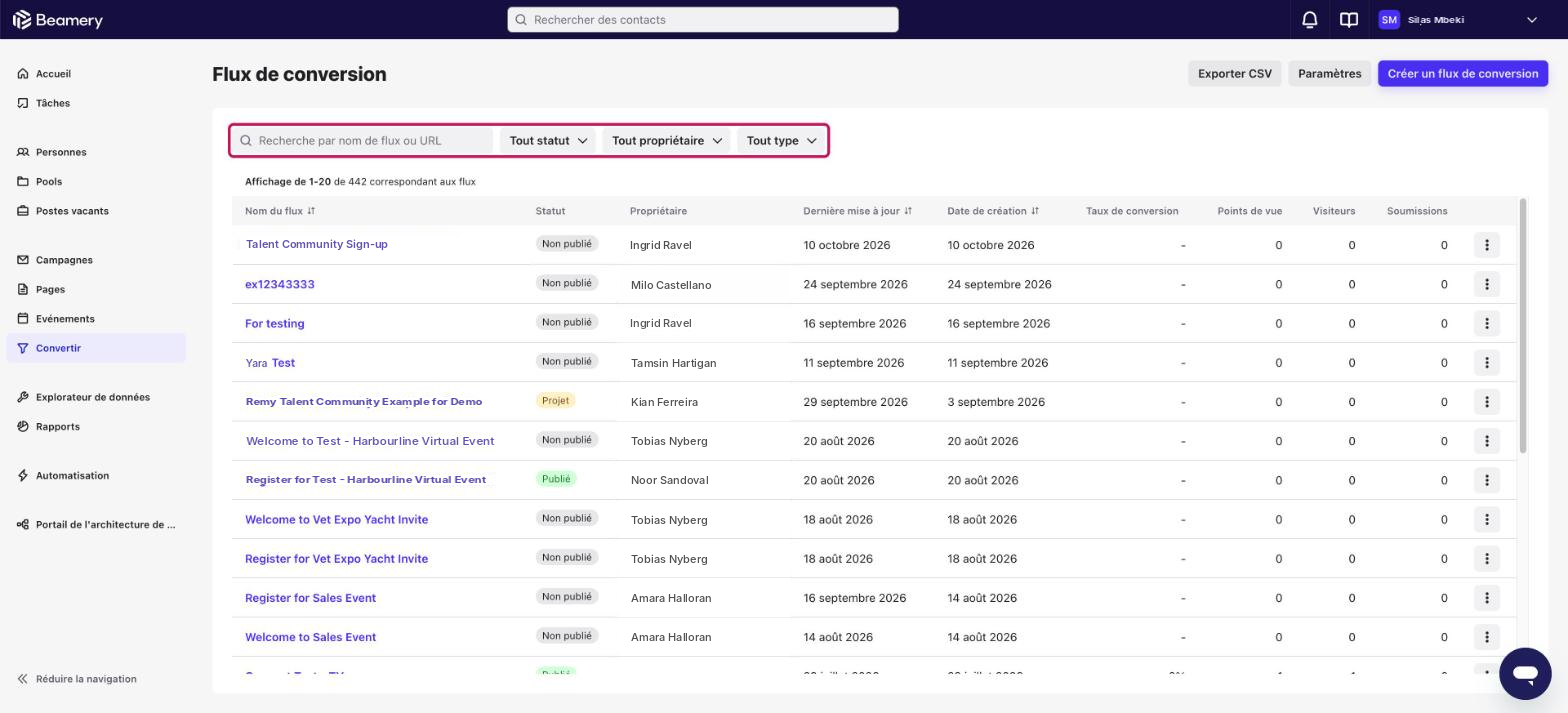Expand the Tout type filter
The height and width of the screenshot is (713, 1568).
coord(782,141)
